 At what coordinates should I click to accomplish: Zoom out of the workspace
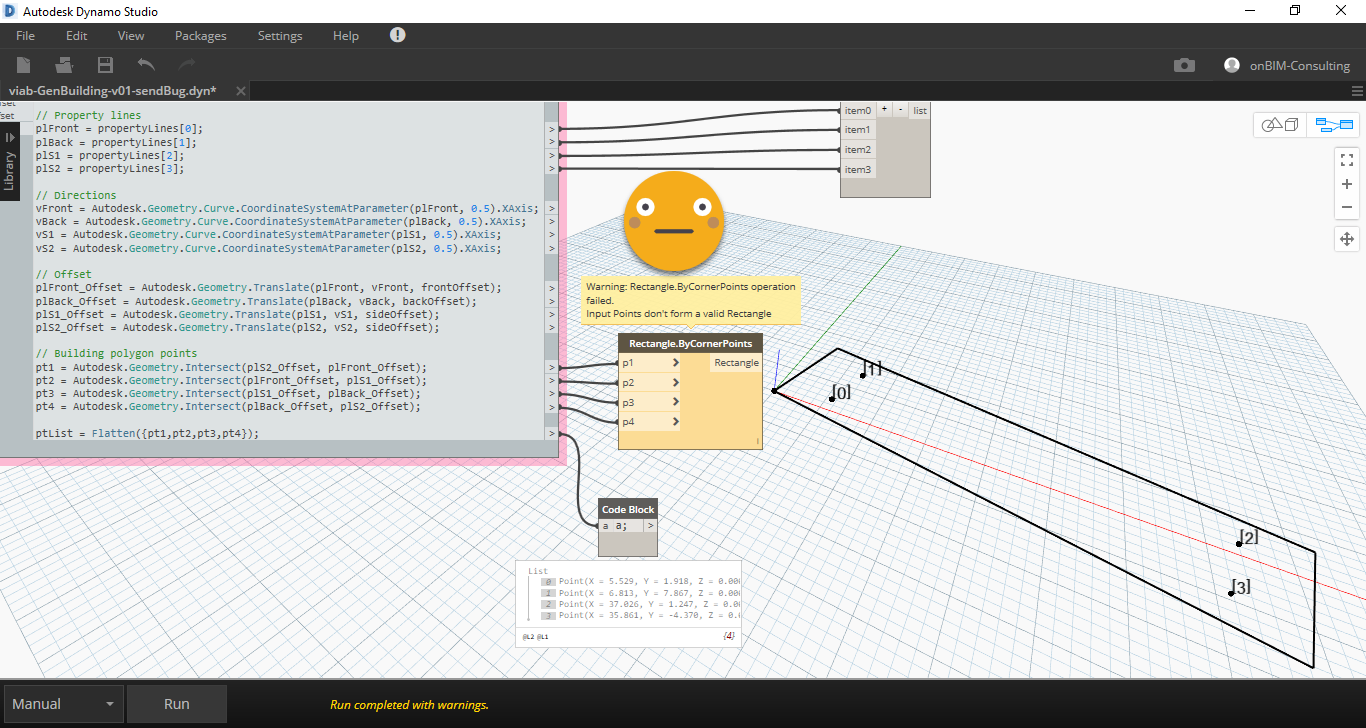pos(1347,208)
